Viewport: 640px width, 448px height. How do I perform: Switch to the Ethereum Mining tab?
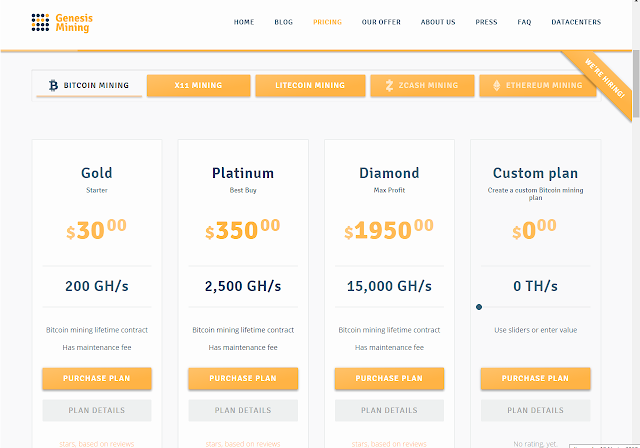click(x=538, y=85)
